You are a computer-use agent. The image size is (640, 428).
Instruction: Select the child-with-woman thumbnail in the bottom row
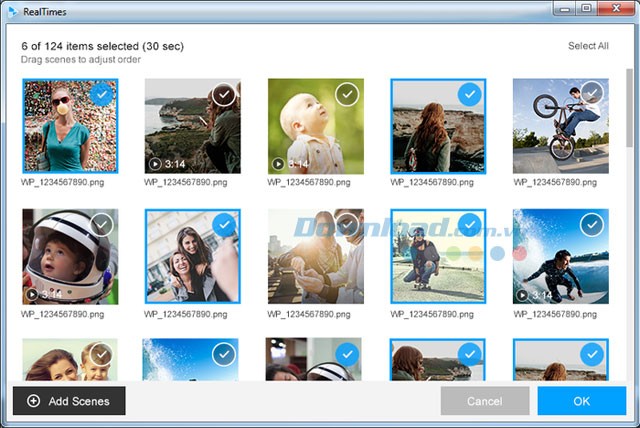coord(70,362)
